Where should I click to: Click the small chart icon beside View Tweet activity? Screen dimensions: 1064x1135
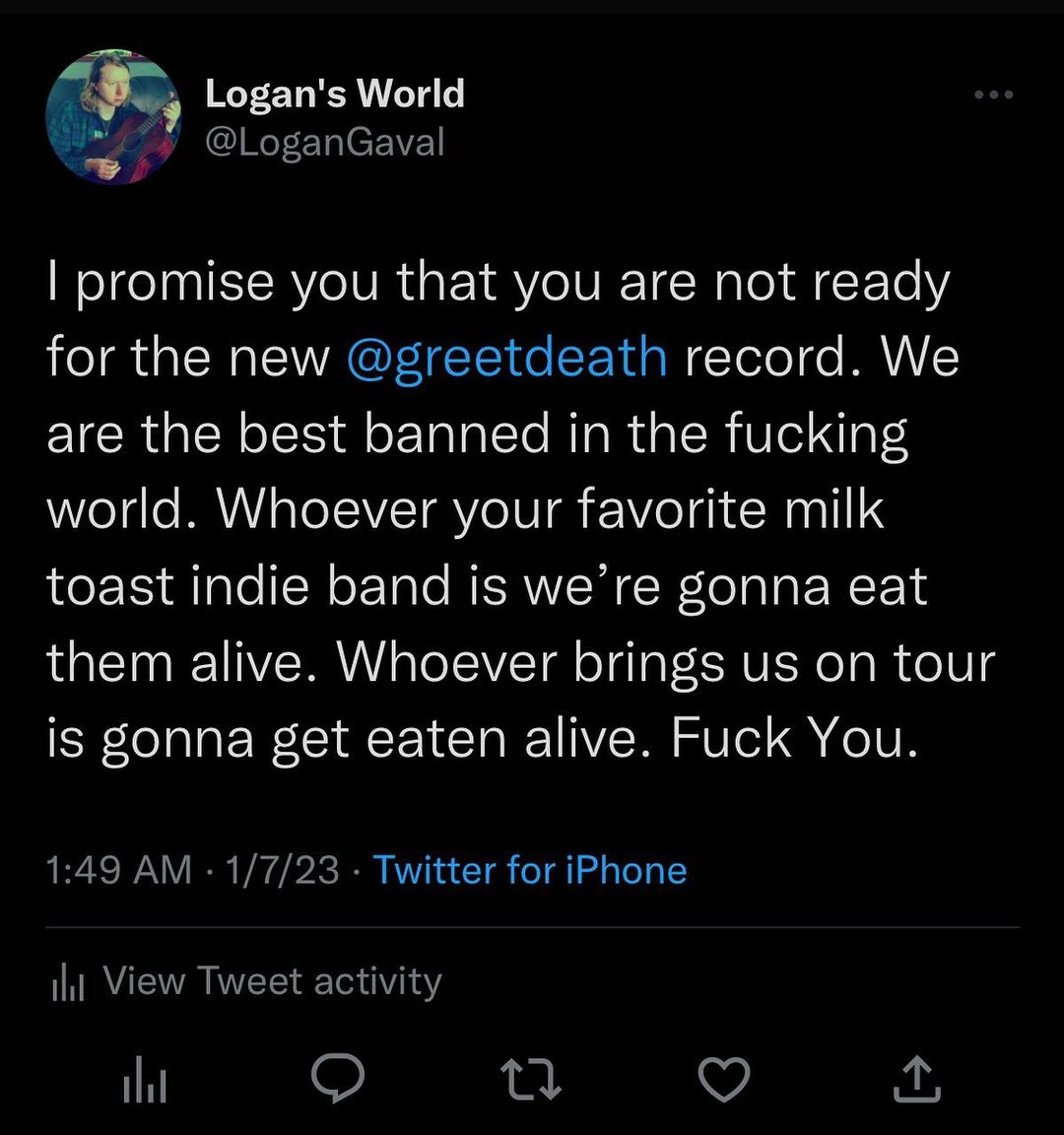[68, 982]
